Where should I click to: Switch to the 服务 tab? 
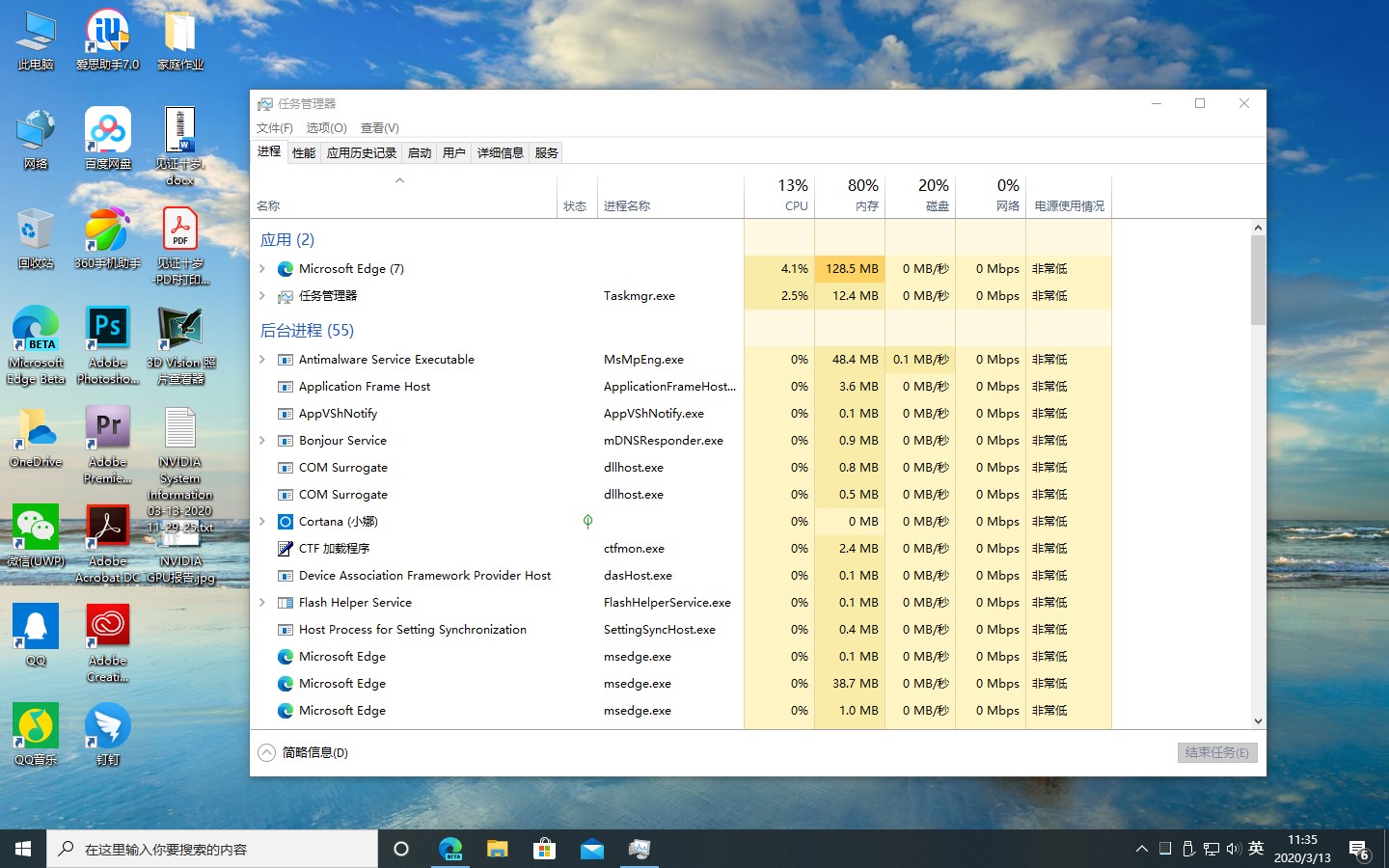click(547, 153)
